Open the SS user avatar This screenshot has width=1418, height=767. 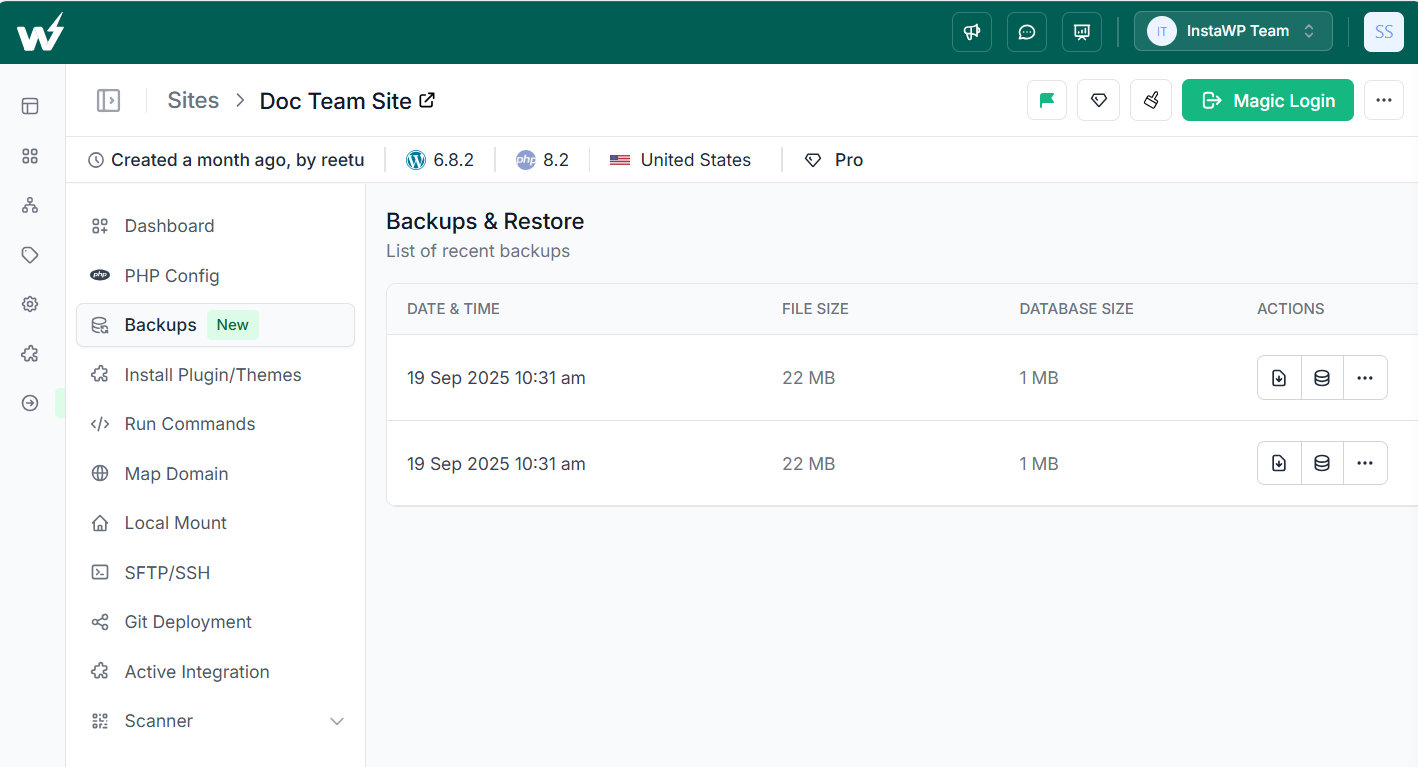coord(1384,32)
